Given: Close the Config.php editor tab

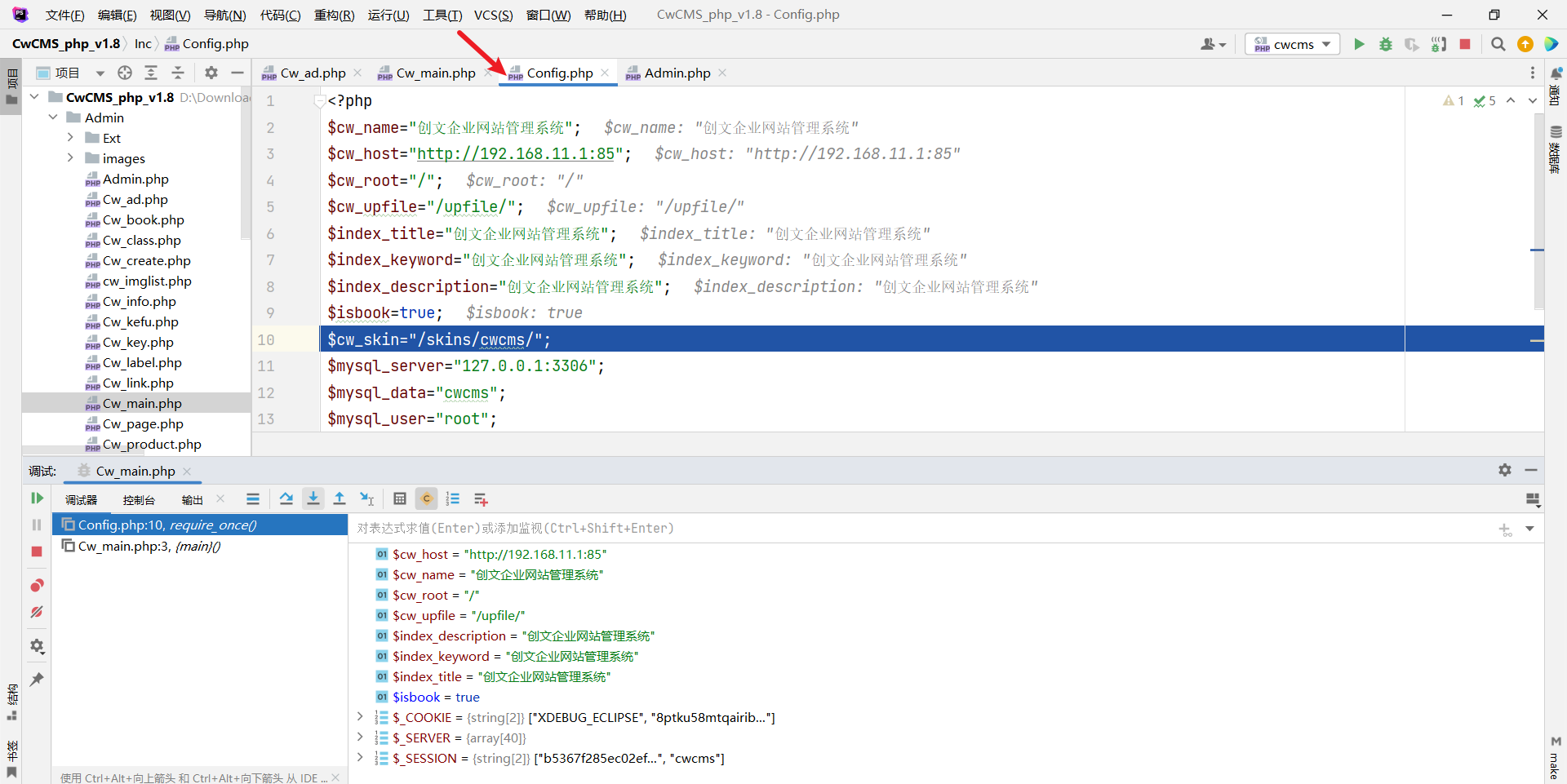Looking at the screenshot, I should click(605, 73).
